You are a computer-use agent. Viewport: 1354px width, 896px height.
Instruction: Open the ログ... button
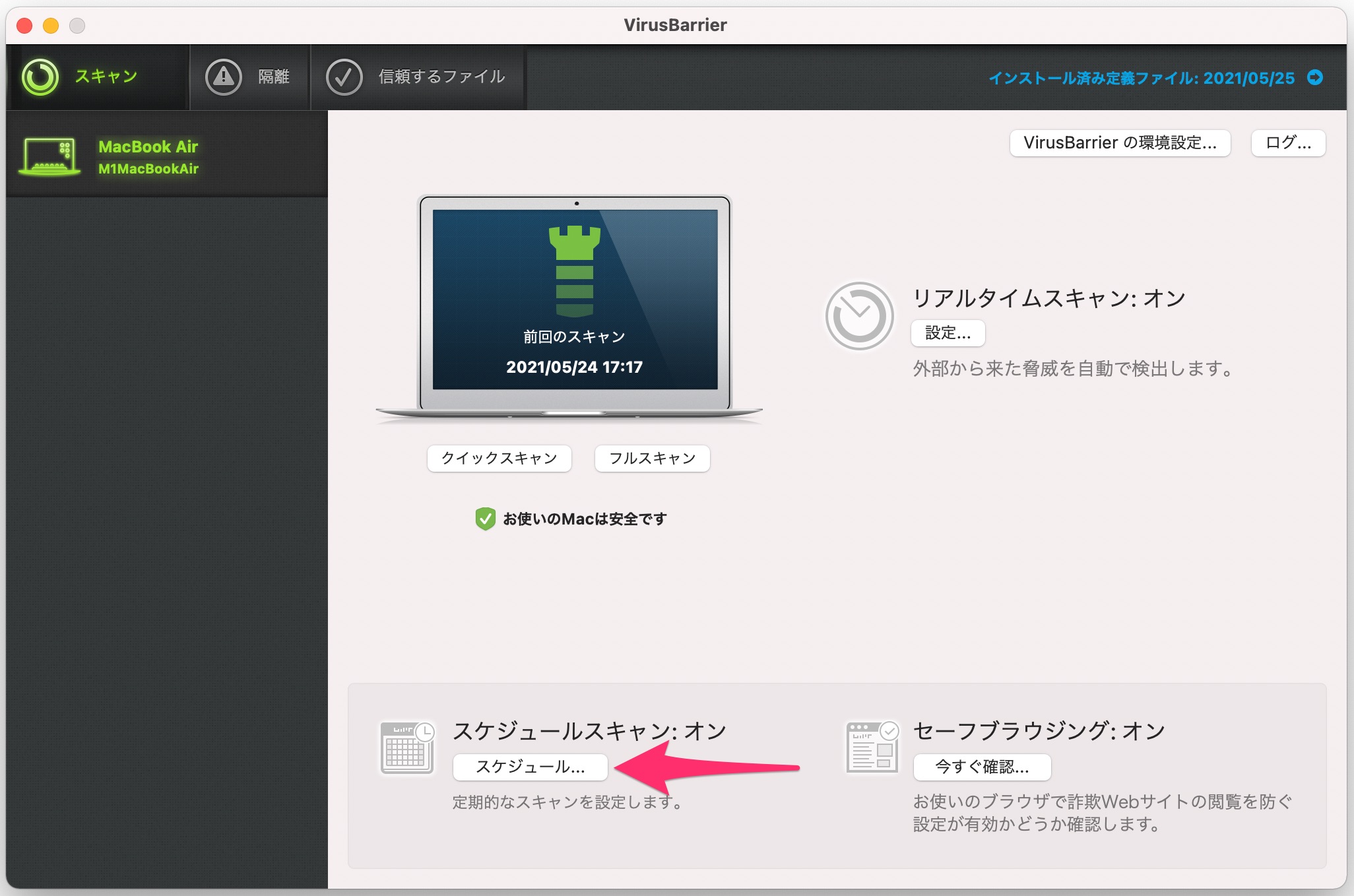[1288, 143]
